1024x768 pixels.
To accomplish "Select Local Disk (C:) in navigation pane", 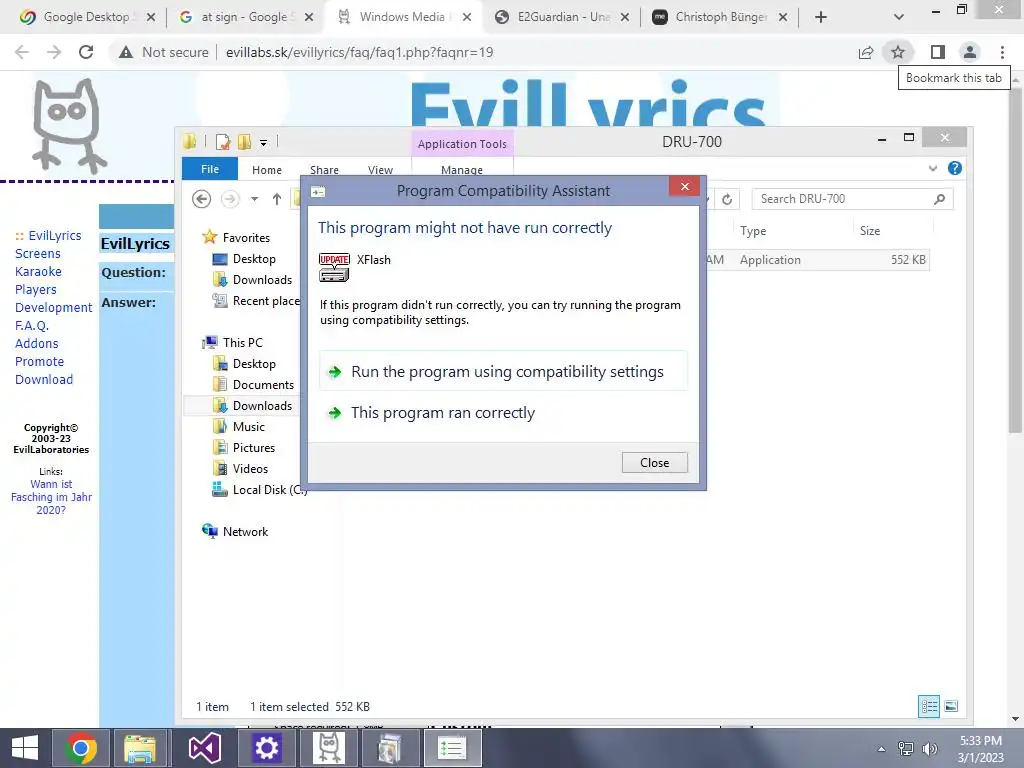I will 259,490.
